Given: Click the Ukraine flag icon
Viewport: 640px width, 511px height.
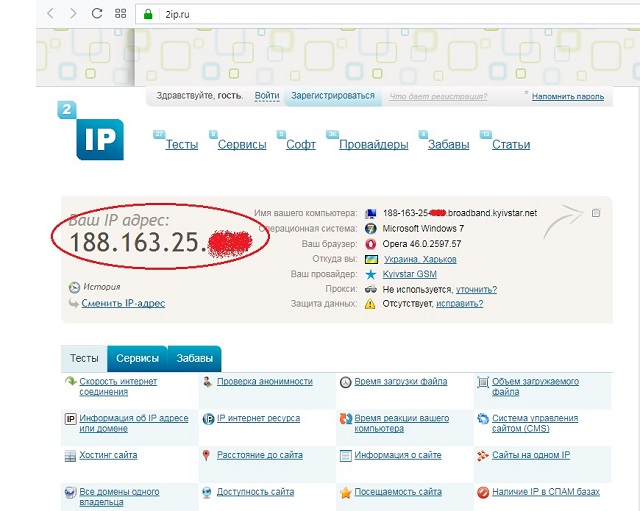Looking at the screenshot, I should (371, 259).
